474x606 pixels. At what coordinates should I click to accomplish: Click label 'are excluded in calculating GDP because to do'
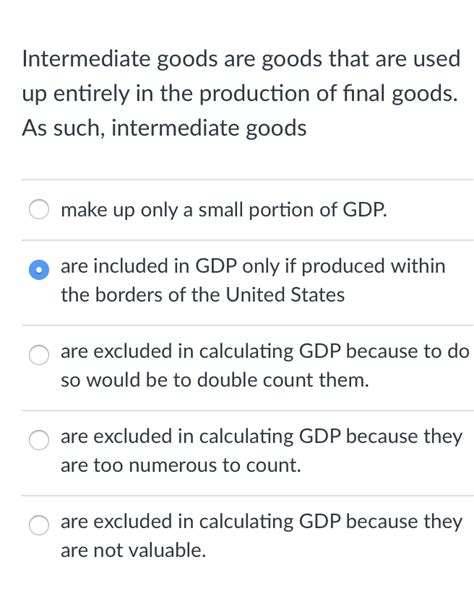pos(265,352)
